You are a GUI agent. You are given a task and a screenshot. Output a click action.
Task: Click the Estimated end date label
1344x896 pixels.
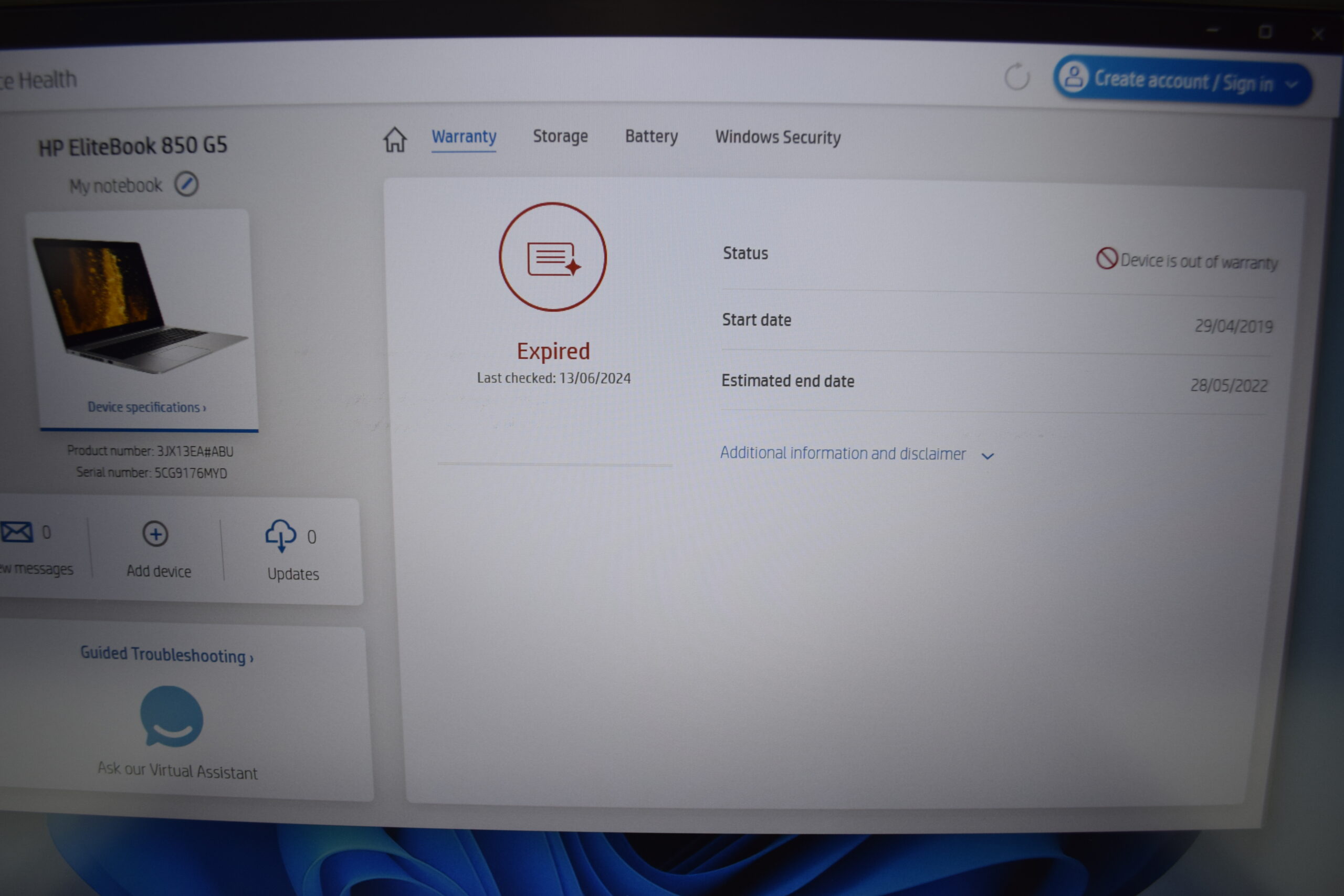tap(787, 381)
